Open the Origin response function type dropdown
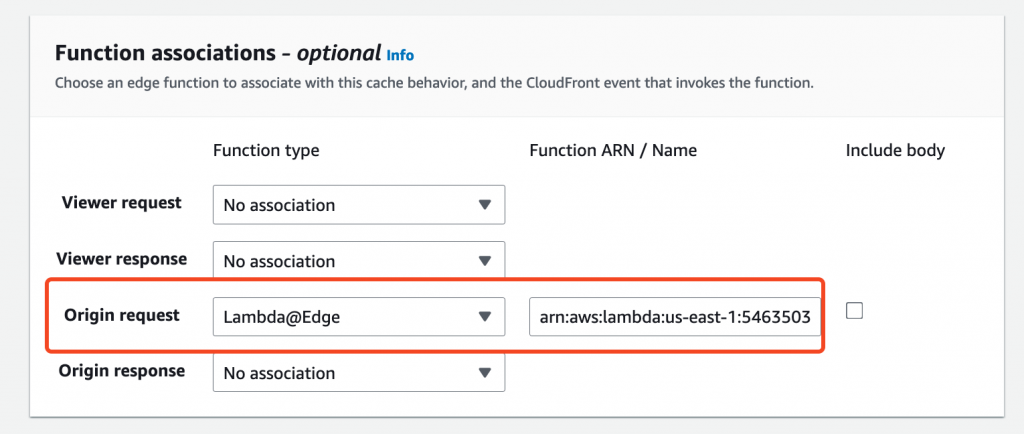The width and height of the screenshot is (1024, 434). pos(358,373)
